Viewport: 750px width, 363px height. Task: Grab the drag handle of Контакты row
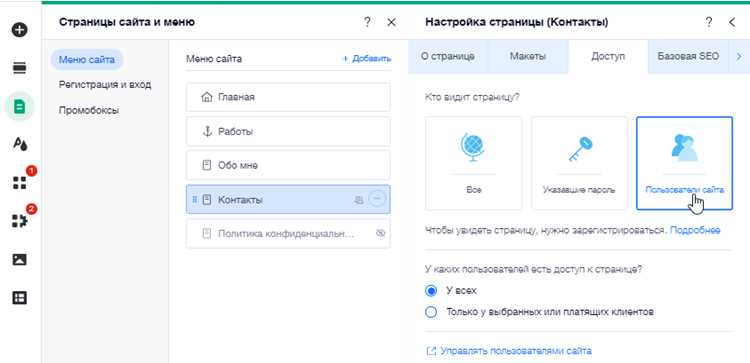tap(194, 199)
